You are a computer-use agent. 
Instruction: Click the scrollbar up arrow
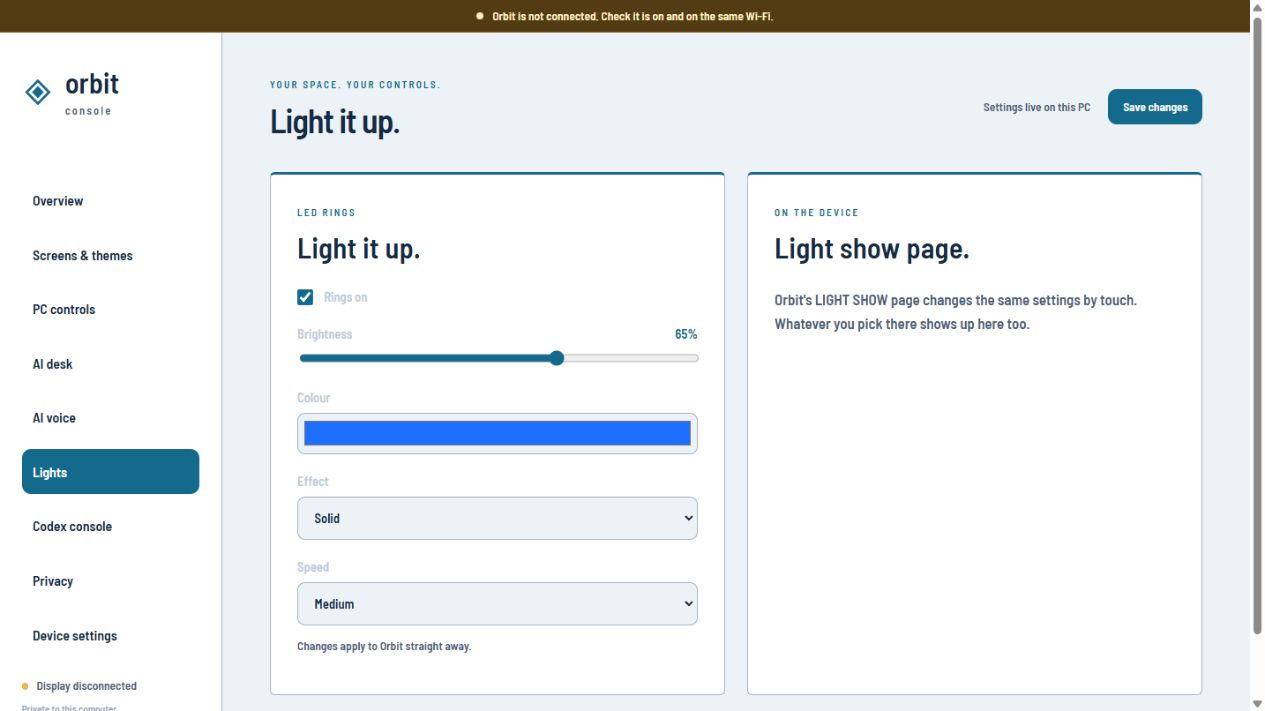point(1257,8)
